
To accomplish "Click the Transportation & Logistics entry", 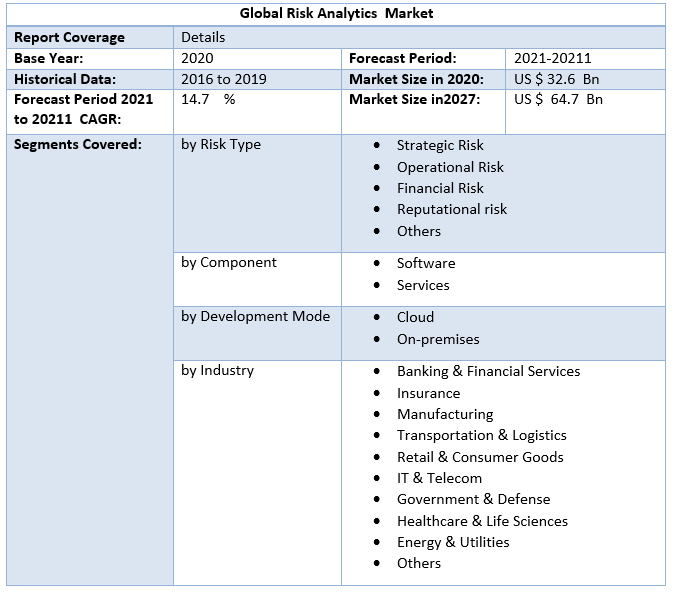I will click(481, 436).
